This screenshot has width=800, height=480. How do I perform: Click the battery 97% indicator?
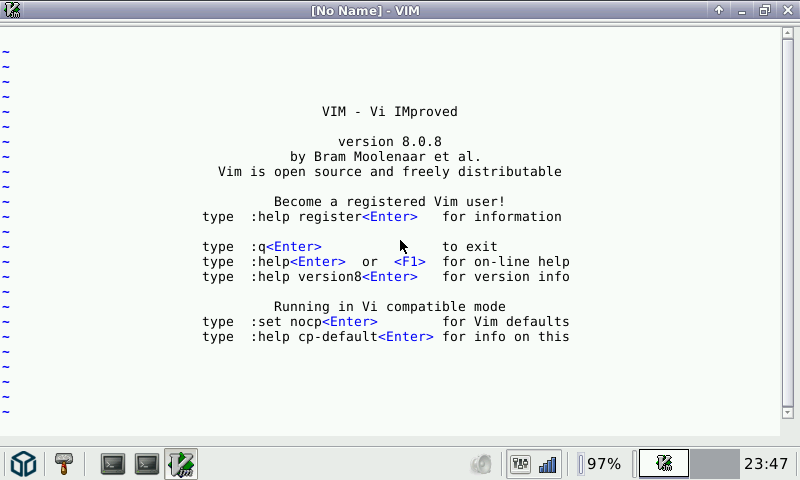point(600,464)
